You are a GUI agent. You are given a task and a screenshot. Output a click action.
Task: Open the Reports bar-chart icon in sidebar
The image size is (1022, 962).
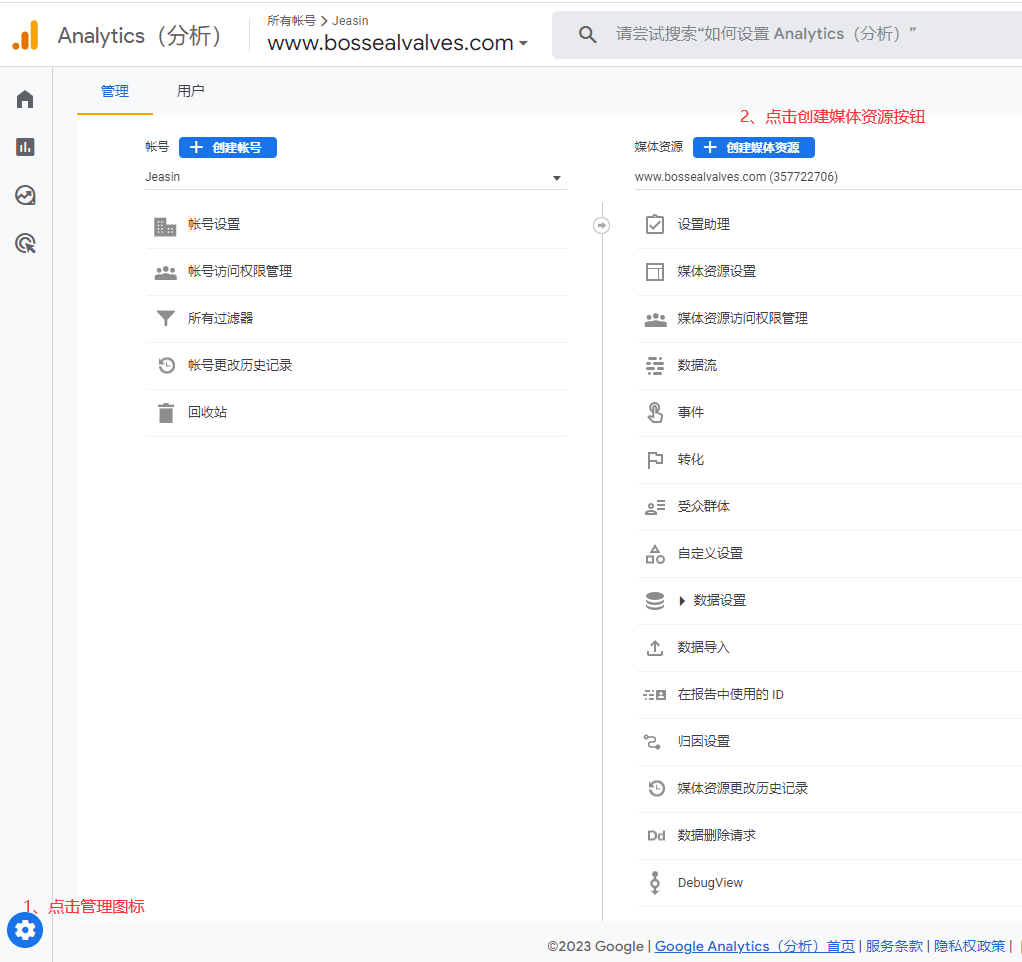click(x=25, y=147)
